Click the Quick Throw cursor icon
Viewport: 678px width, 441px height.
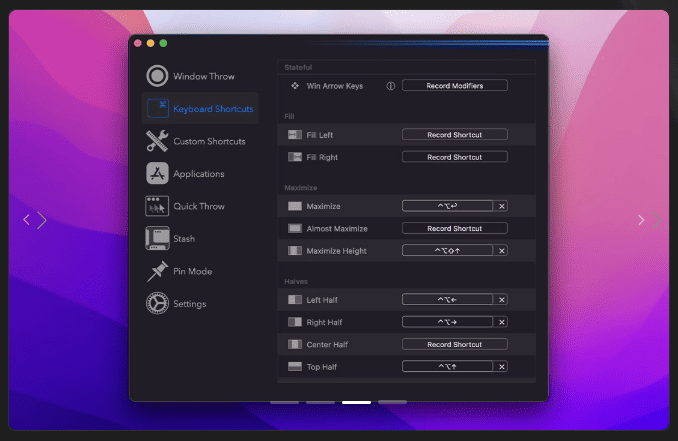tap(157, 206)
